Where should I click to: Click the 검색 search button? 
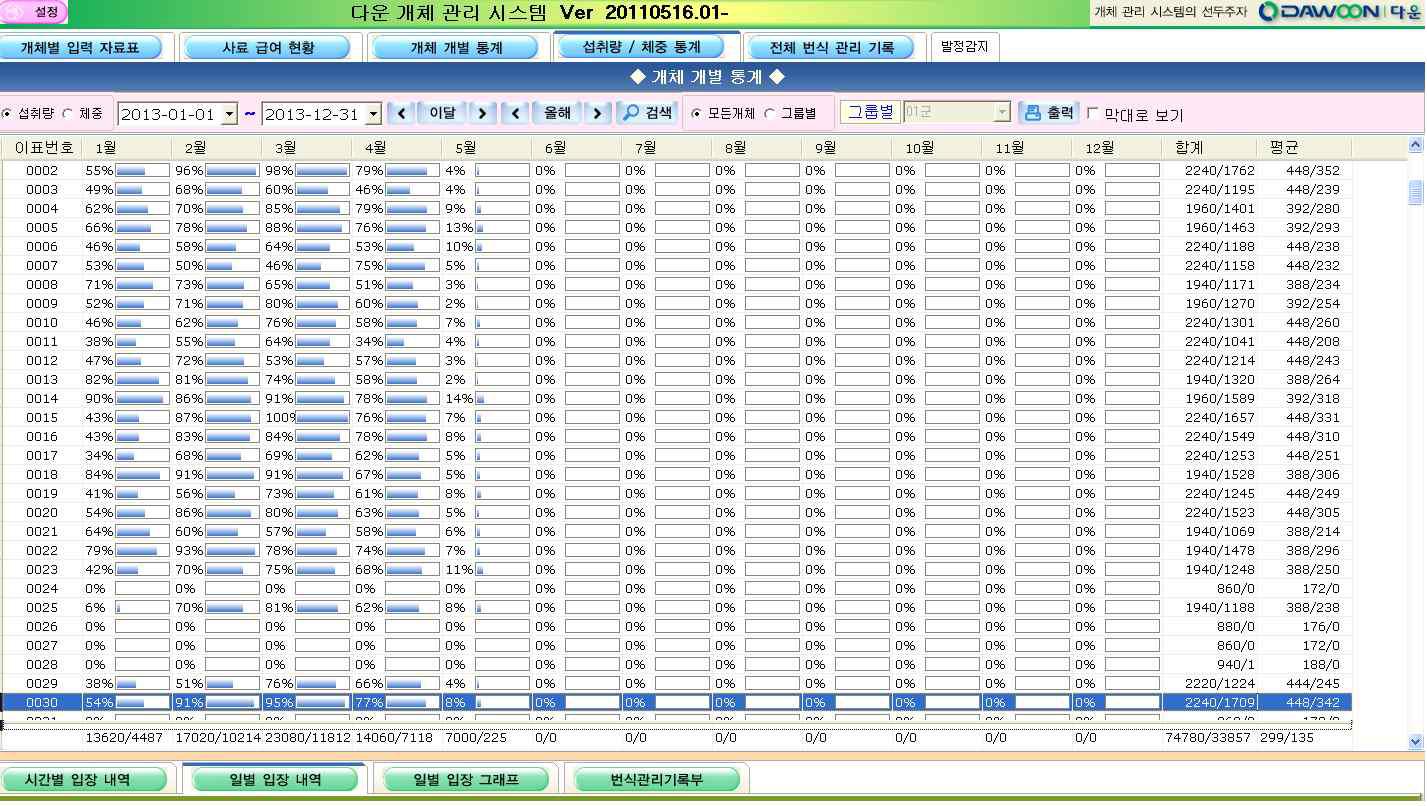[x=647, y=113]
